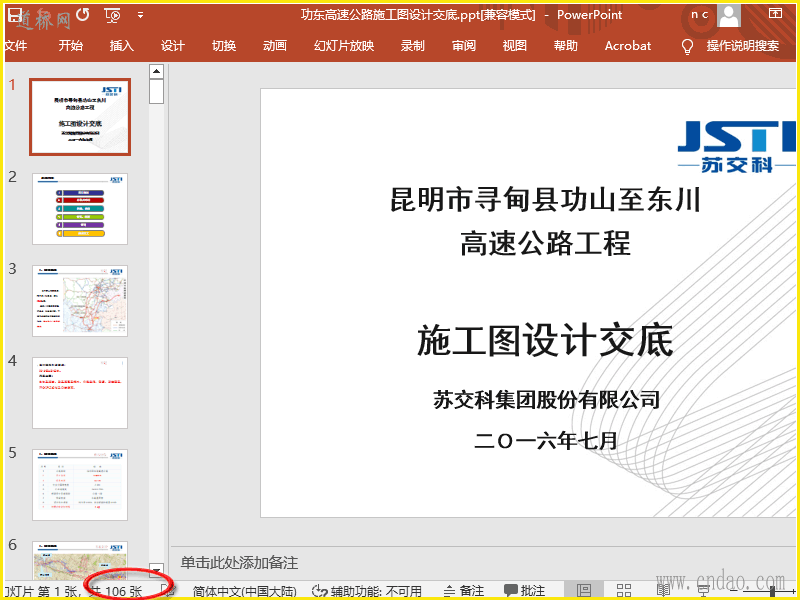
Task: Open Reading View from status bar
Action: point(662,590)
